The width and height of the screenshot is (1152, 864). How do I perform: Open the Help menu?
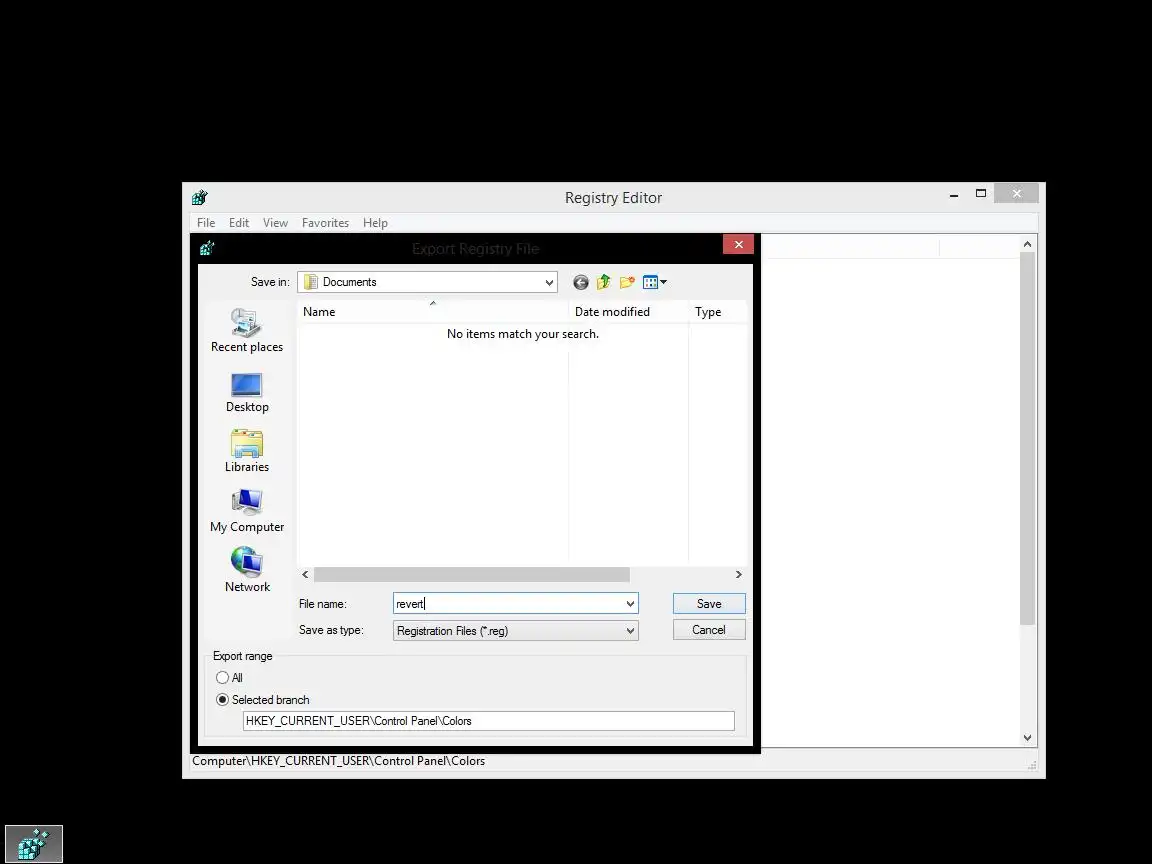point(375,223)
